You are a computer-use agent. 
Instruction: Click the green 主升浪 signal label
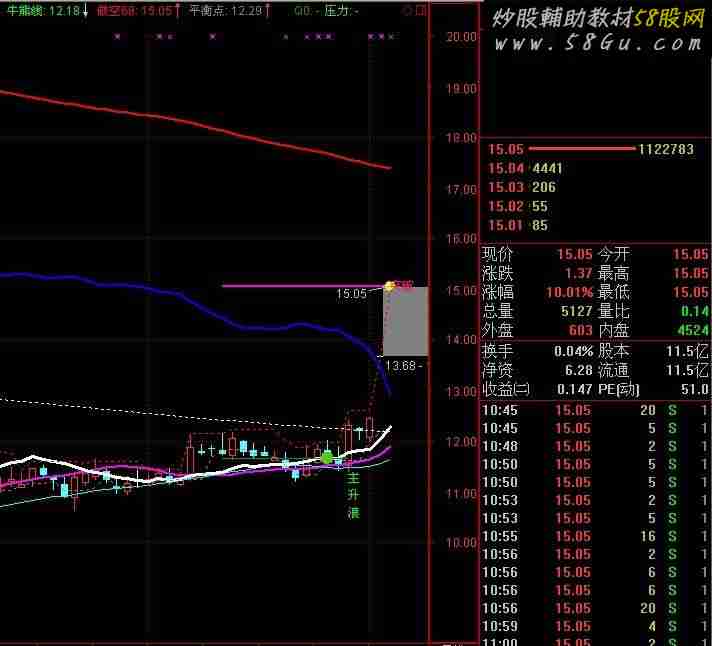[353, 495]
